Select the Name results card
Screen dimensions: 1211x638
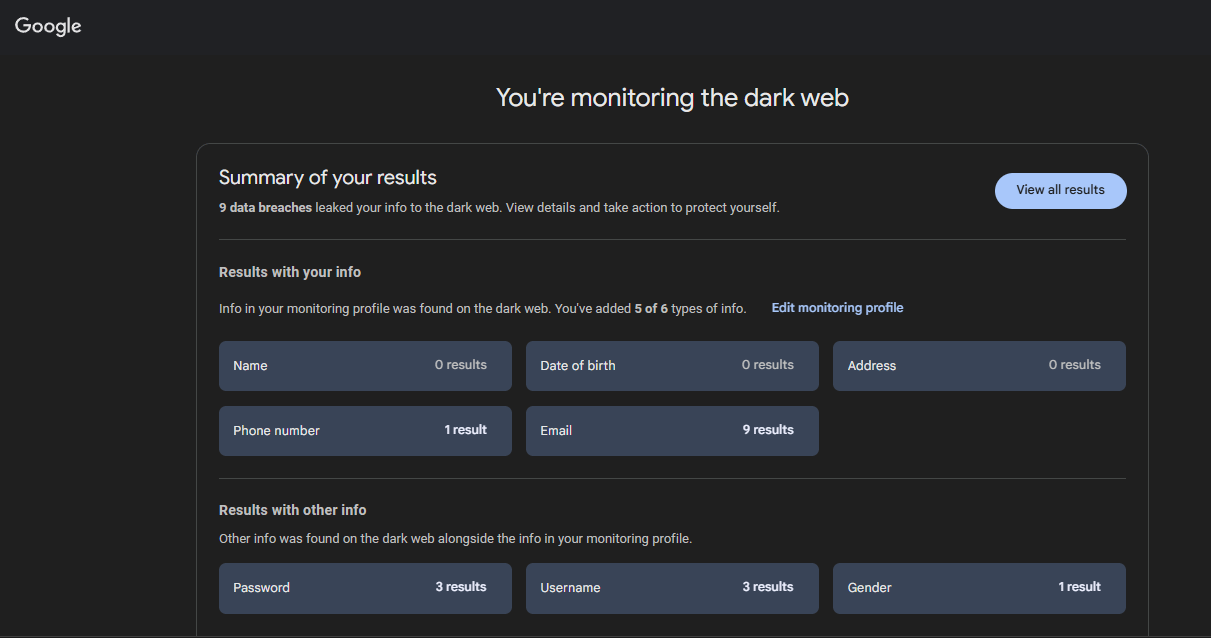click(365, 366)
